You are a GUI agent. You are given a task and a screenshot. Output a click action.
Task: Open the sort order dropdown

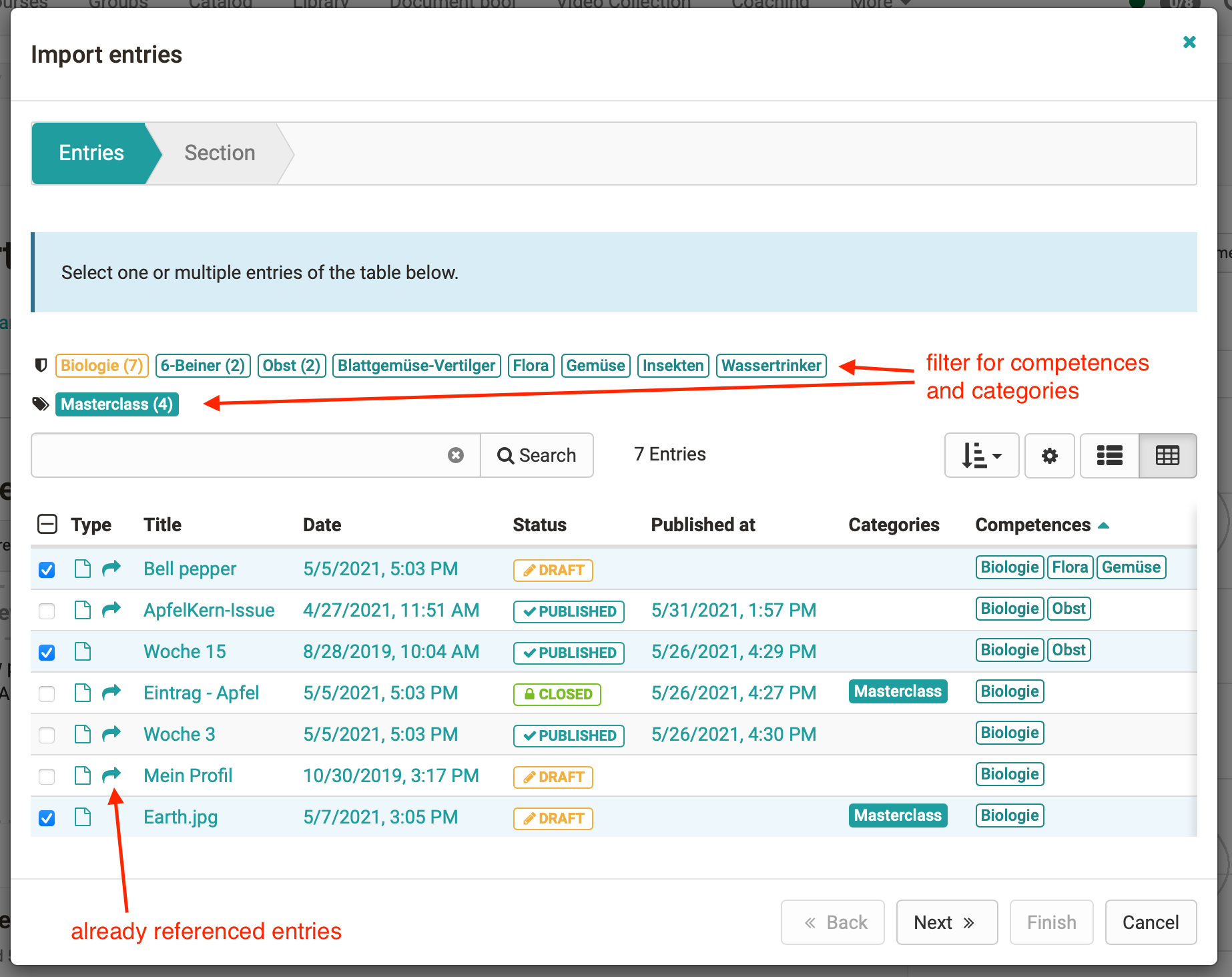[981, 456]
